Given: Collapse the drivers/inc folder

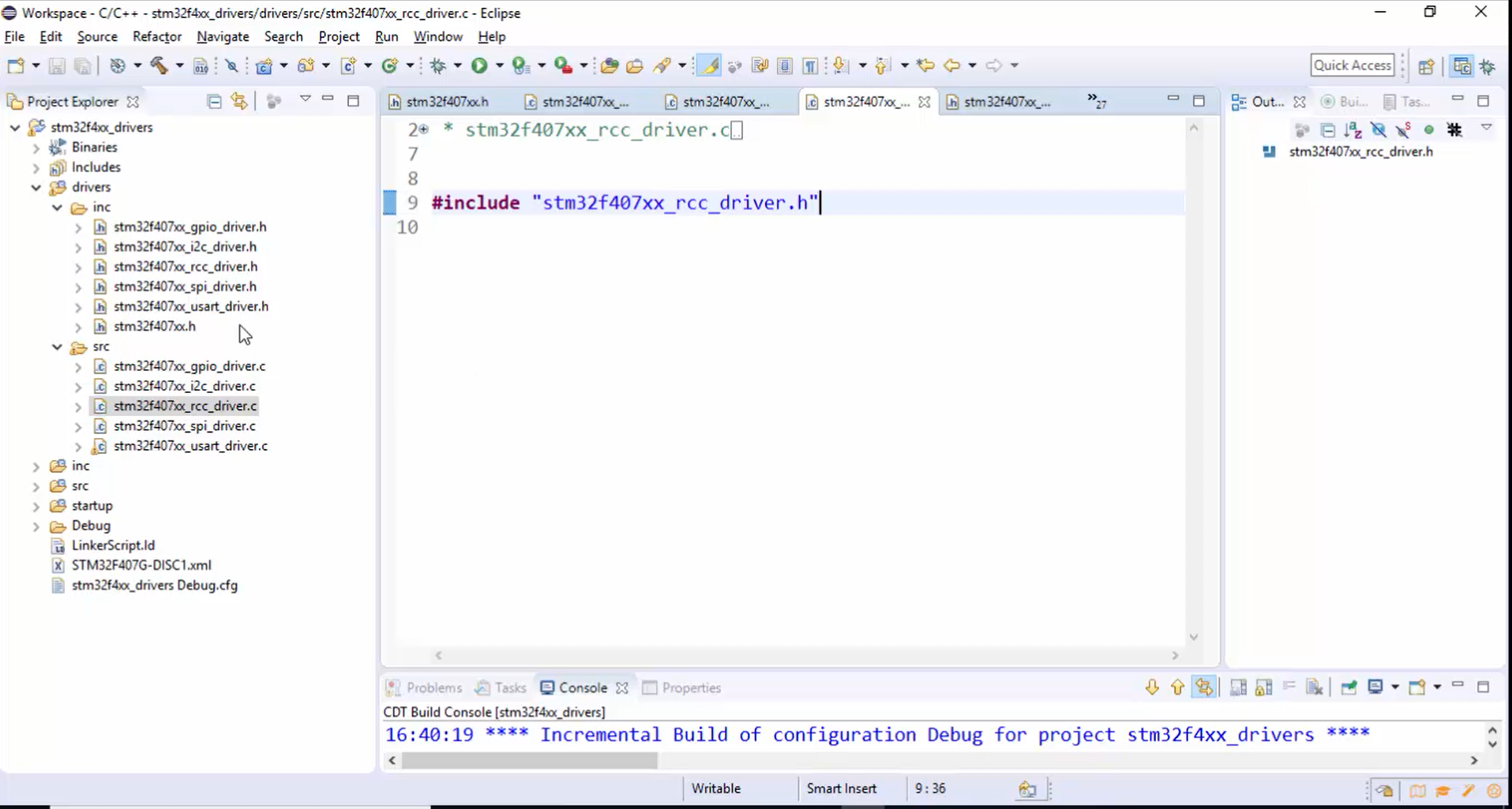Looking at the screenshot, I should 57,208.
